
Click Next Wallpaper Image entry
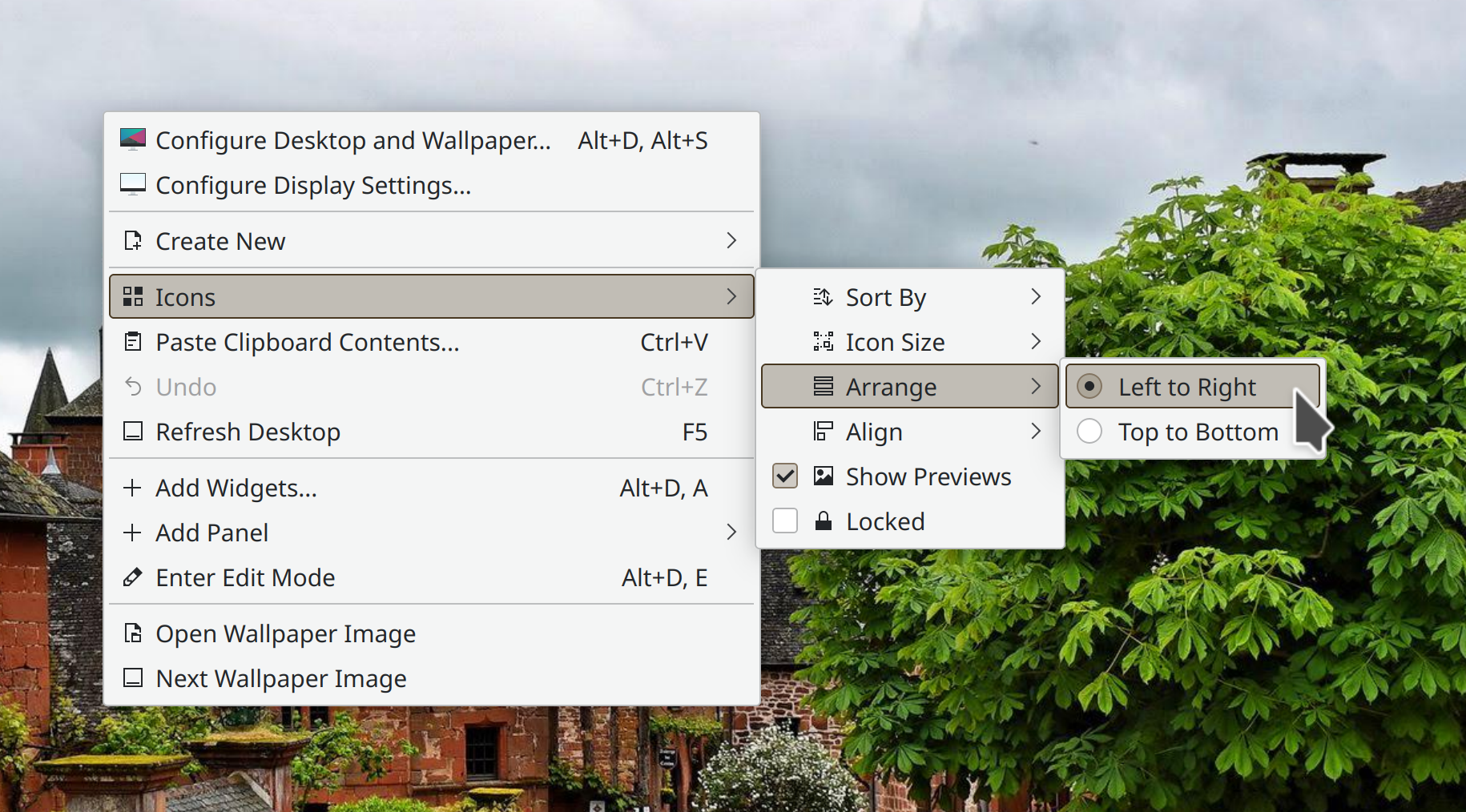click(x=281, y=678)
